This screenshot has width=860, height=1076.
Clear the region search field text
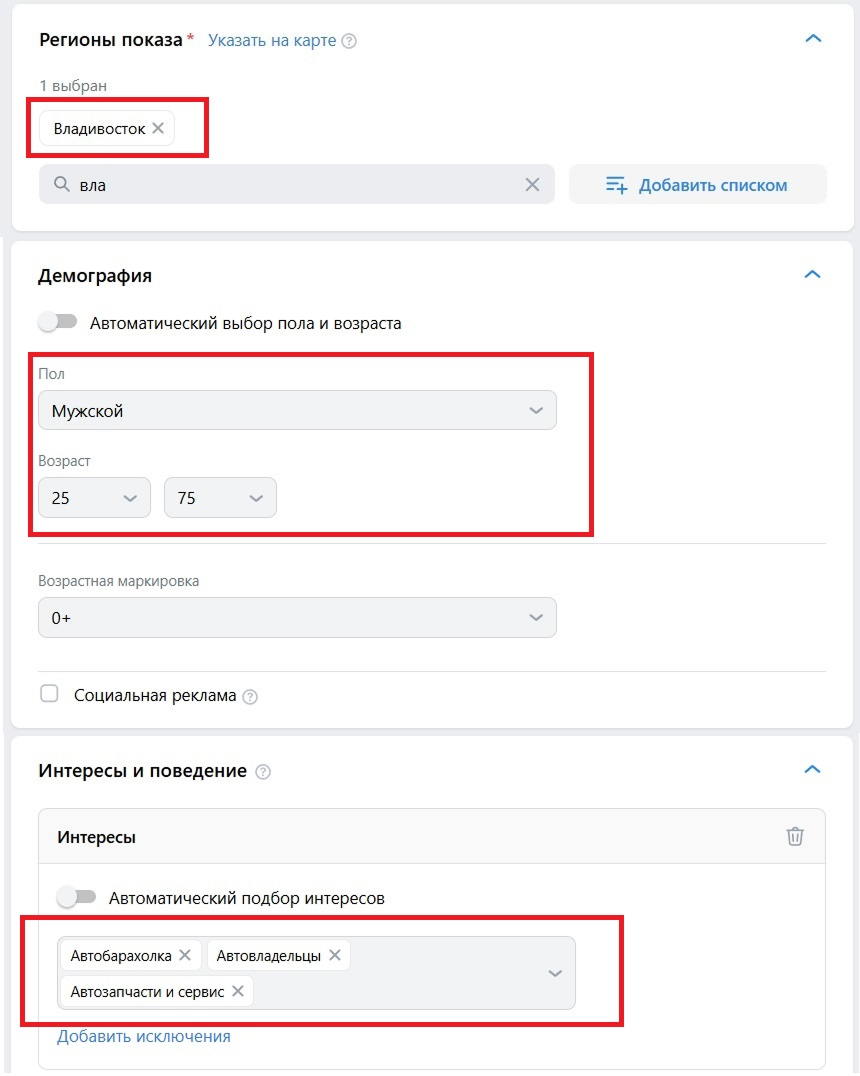click(532, 185)
